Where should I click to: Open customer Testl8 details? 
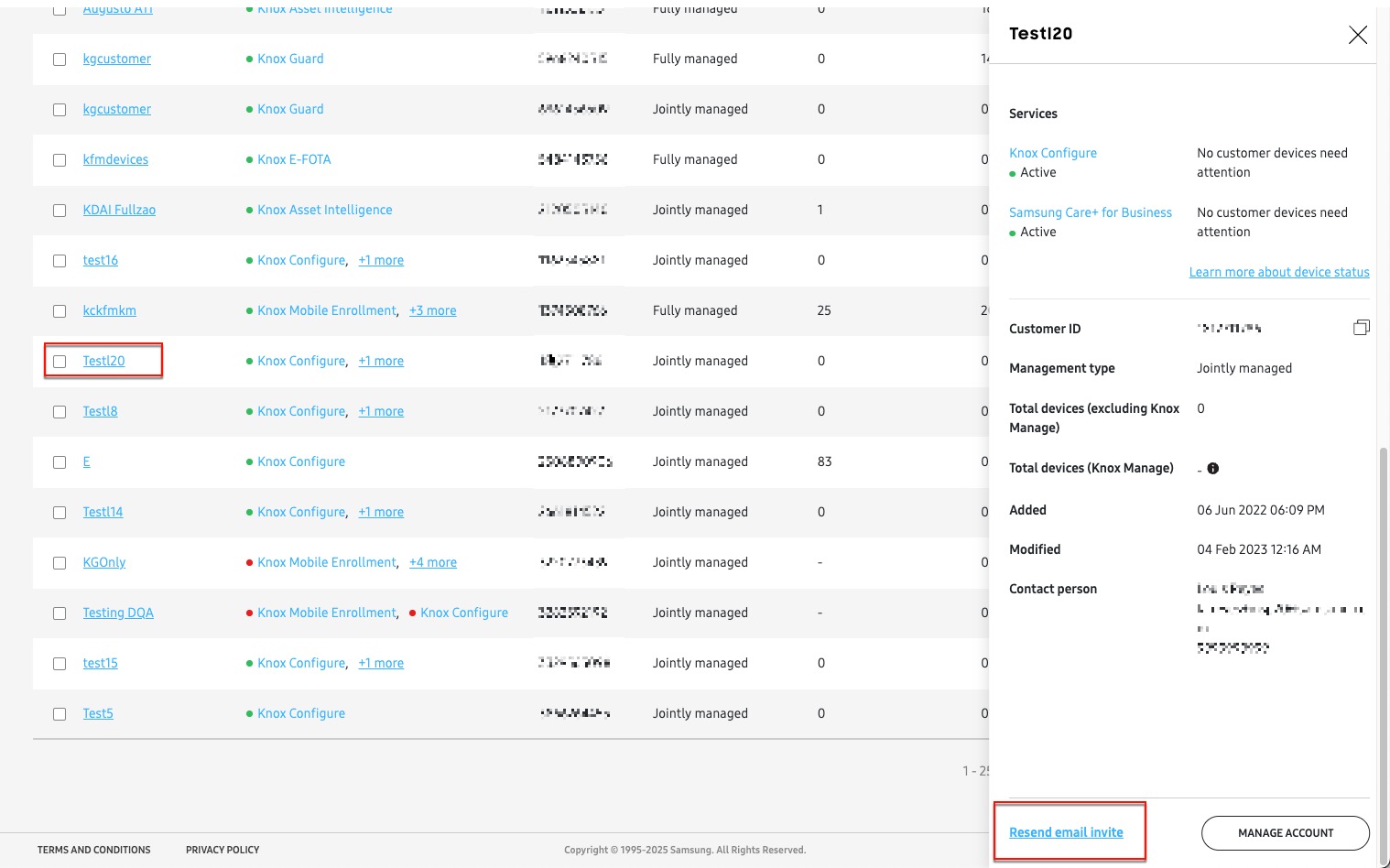101,411
